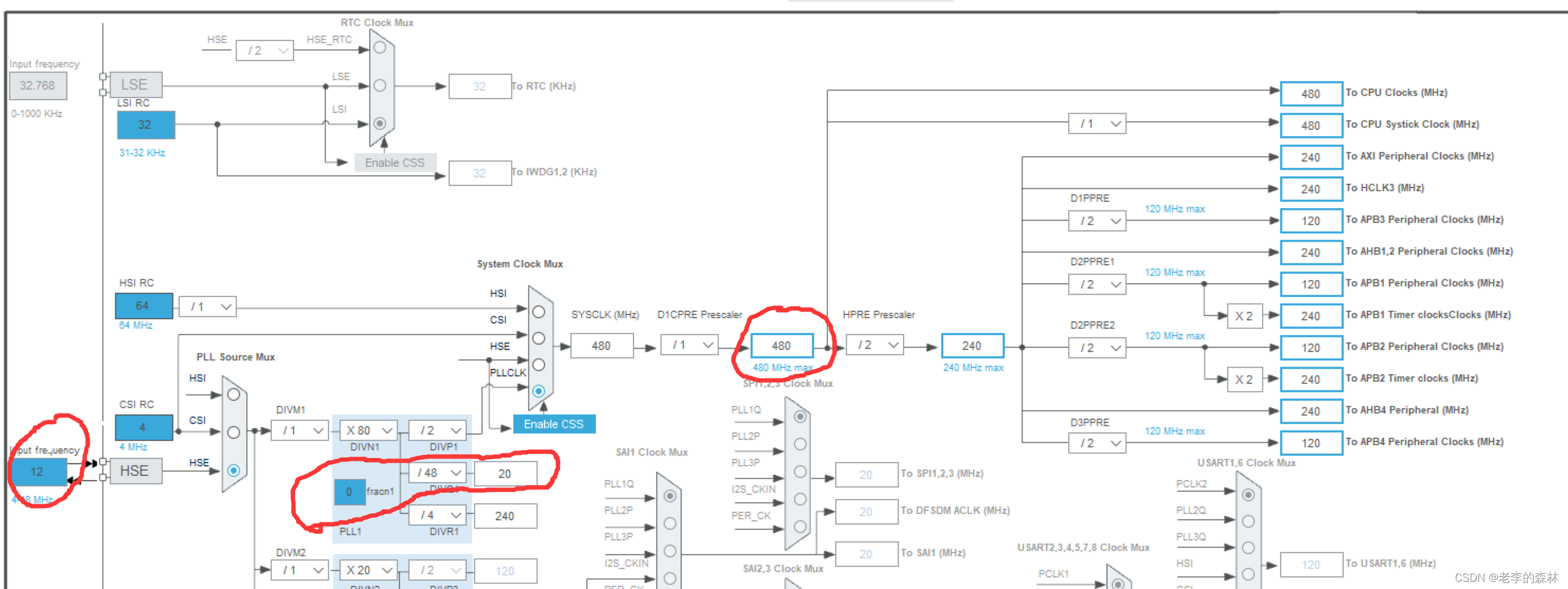Choose HSE in the System Clock Mux
The image size is (1568, 589).
(539, 365)
